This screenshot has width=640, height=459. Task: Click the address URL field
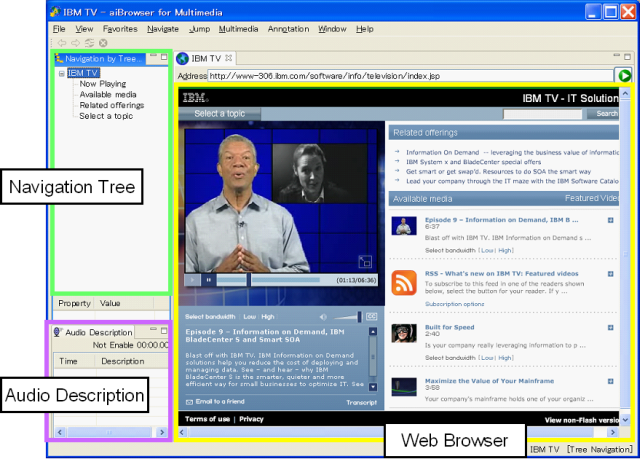pyautogui.click(x=410, y=76)
